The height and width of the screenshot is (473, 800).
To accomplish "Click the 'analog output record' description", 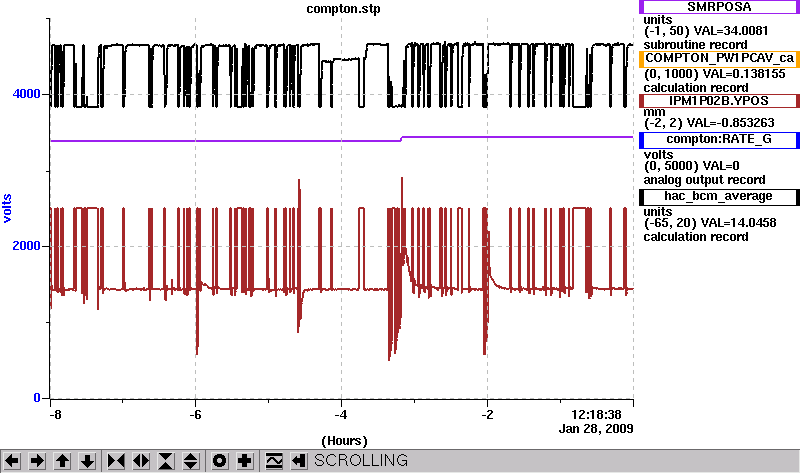I will coord(704,180).
